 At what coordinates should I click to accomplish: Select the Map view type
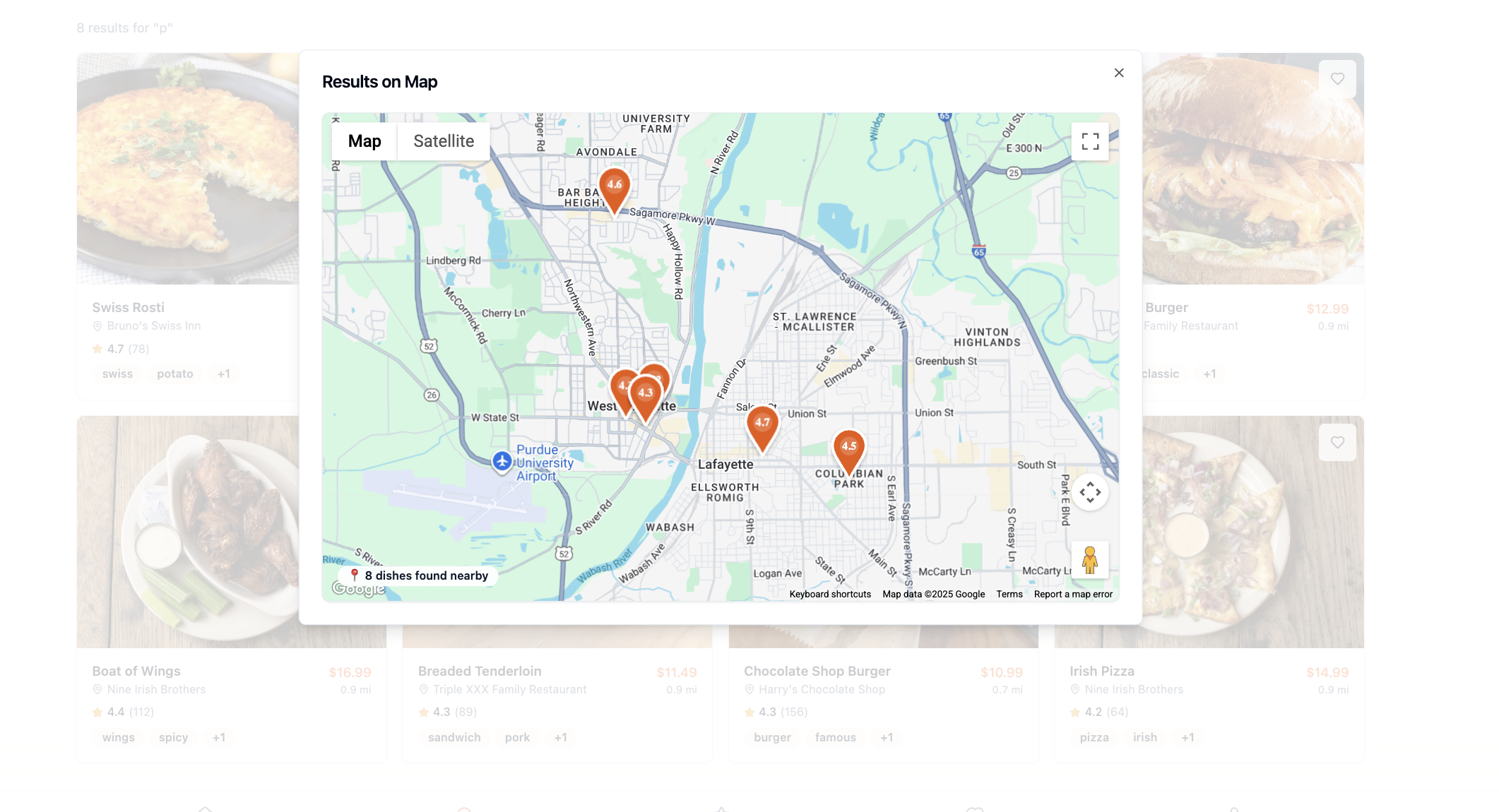click(x=365, y=141)
